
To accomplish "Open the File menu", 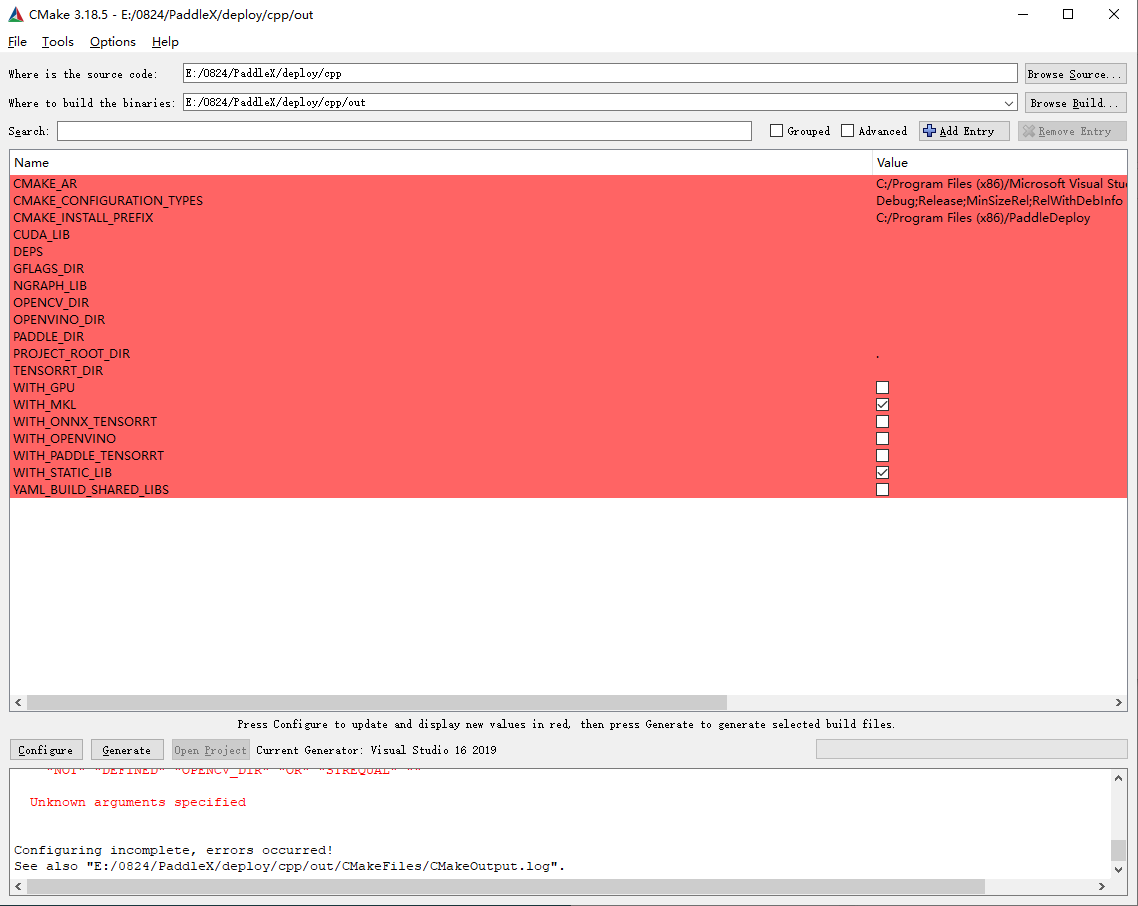I will pyautogui.click(x=17, y=42).
